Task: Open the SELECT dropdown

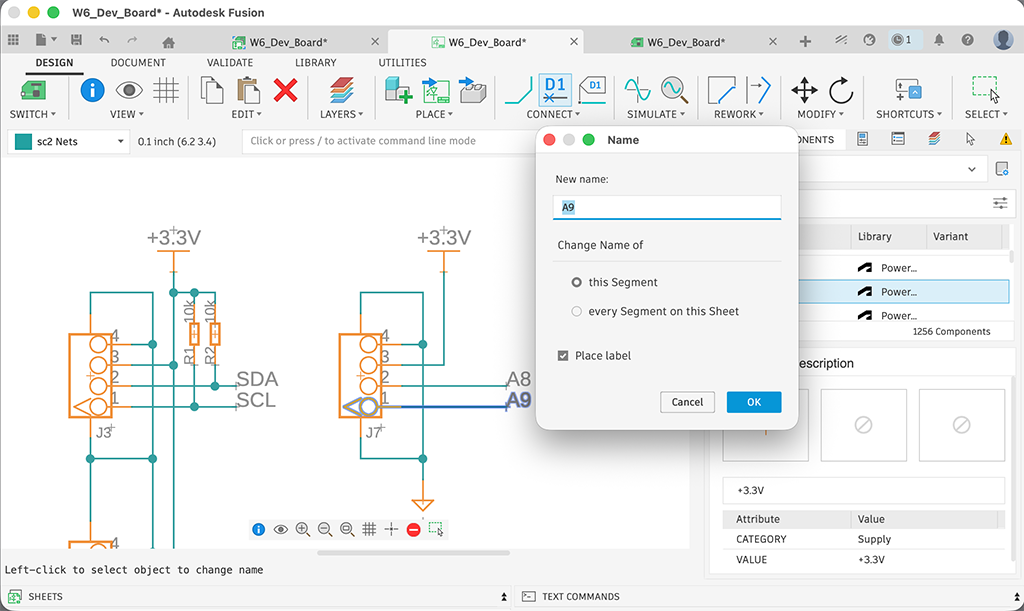Action: [x=986, y=114]
